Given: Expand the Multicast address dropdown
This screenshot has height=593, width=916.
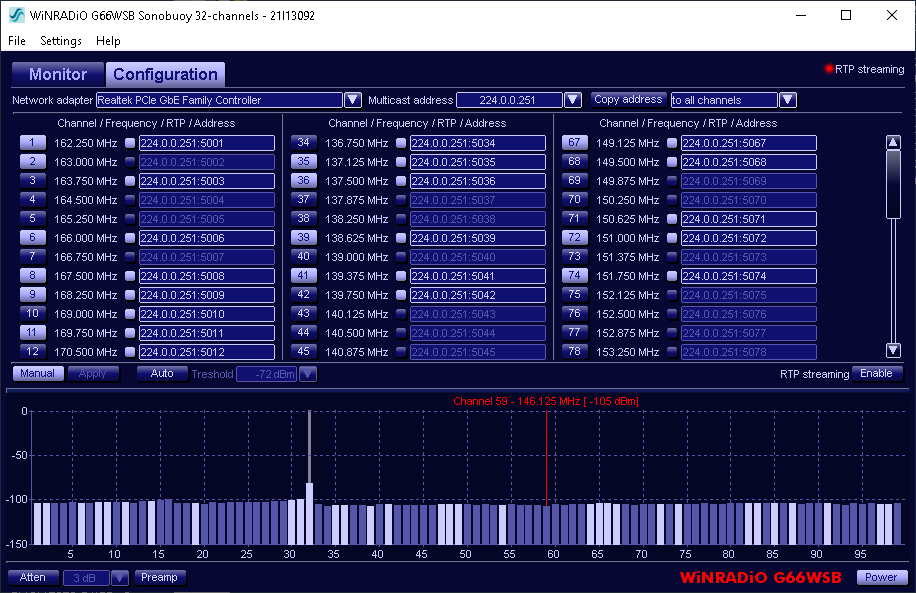Looking at the screenshot, I should click(x=572, y=100).
